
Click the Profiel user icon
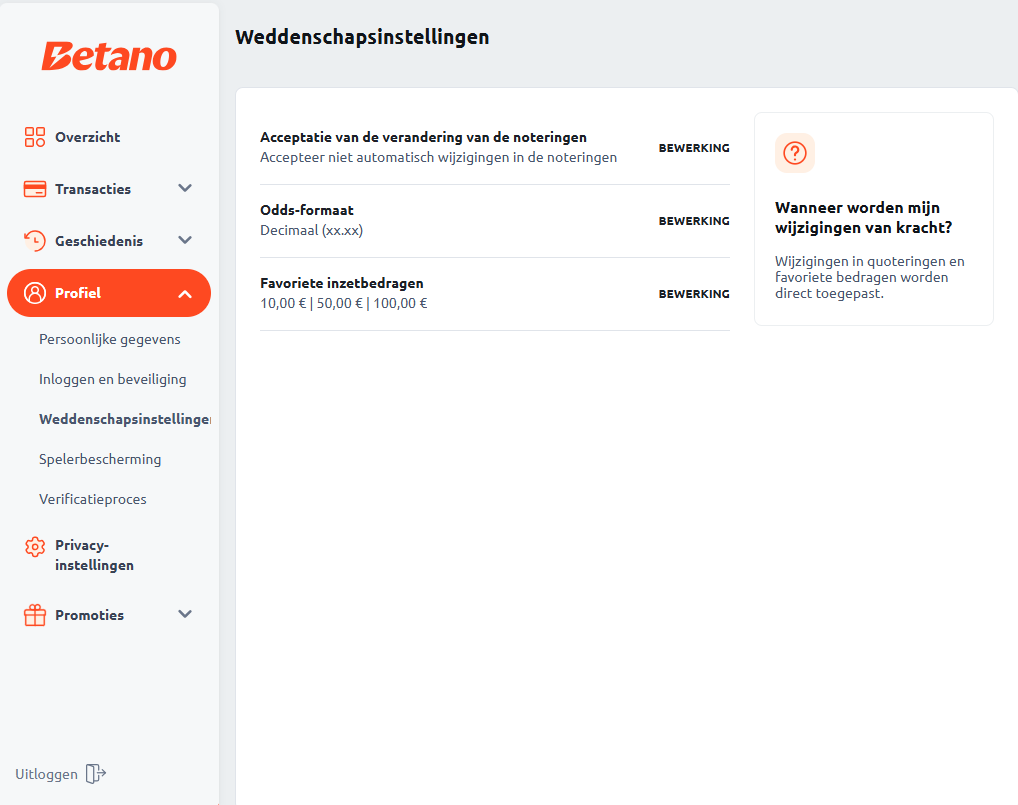[34, 293]
